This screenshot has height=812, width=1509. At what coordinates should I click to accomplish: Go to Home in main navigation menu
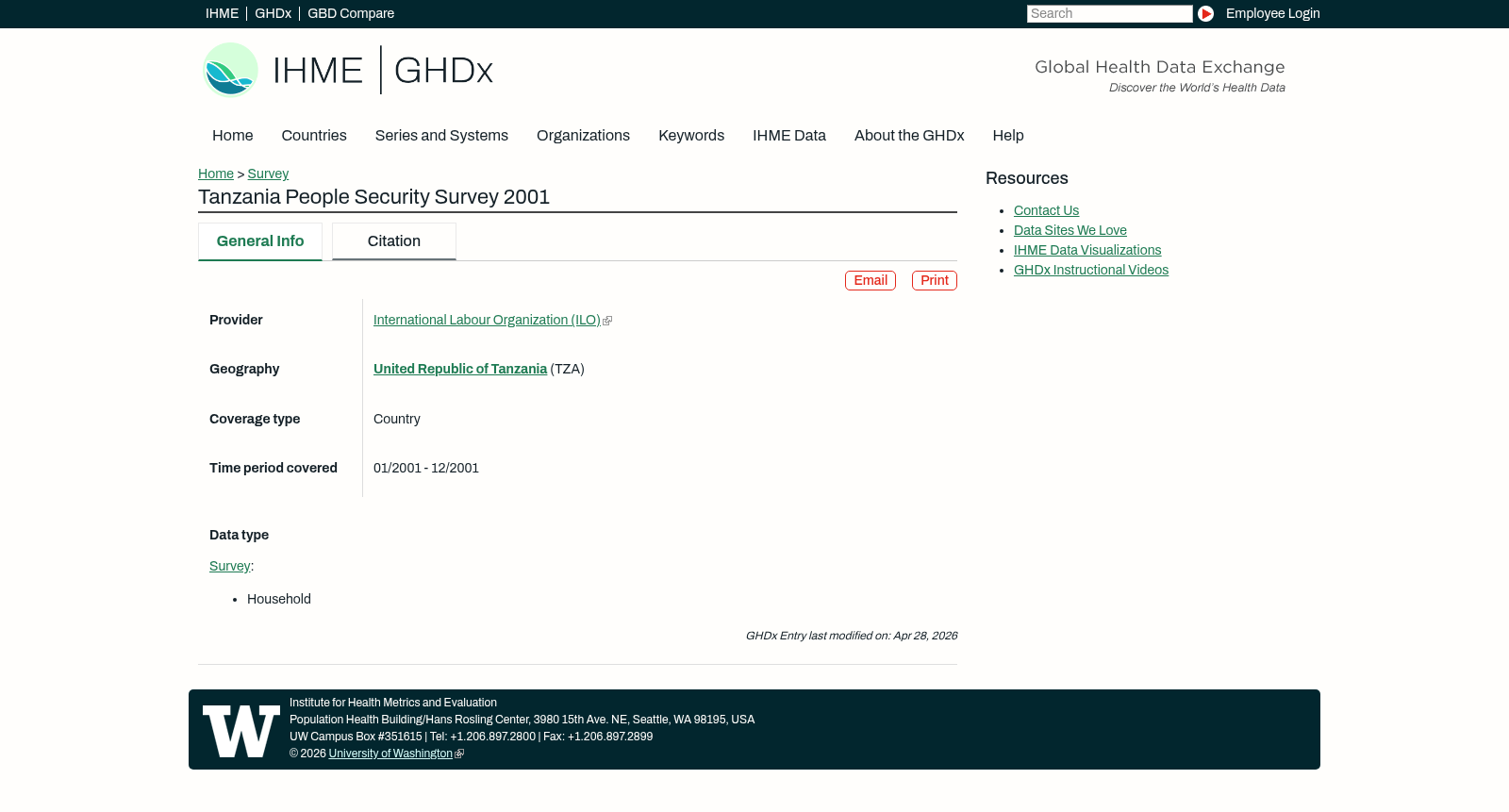pyautogui.click(x=232, y=136)
